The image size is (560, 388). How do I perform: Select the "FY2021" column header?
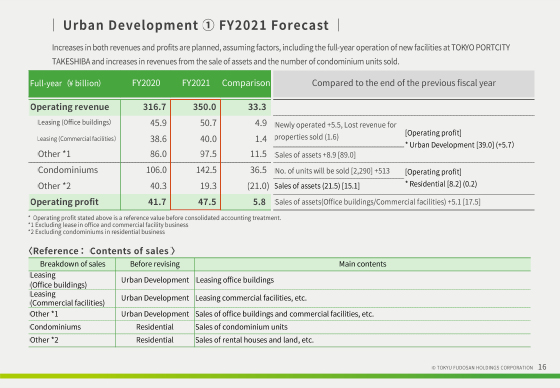click(196, 83)
